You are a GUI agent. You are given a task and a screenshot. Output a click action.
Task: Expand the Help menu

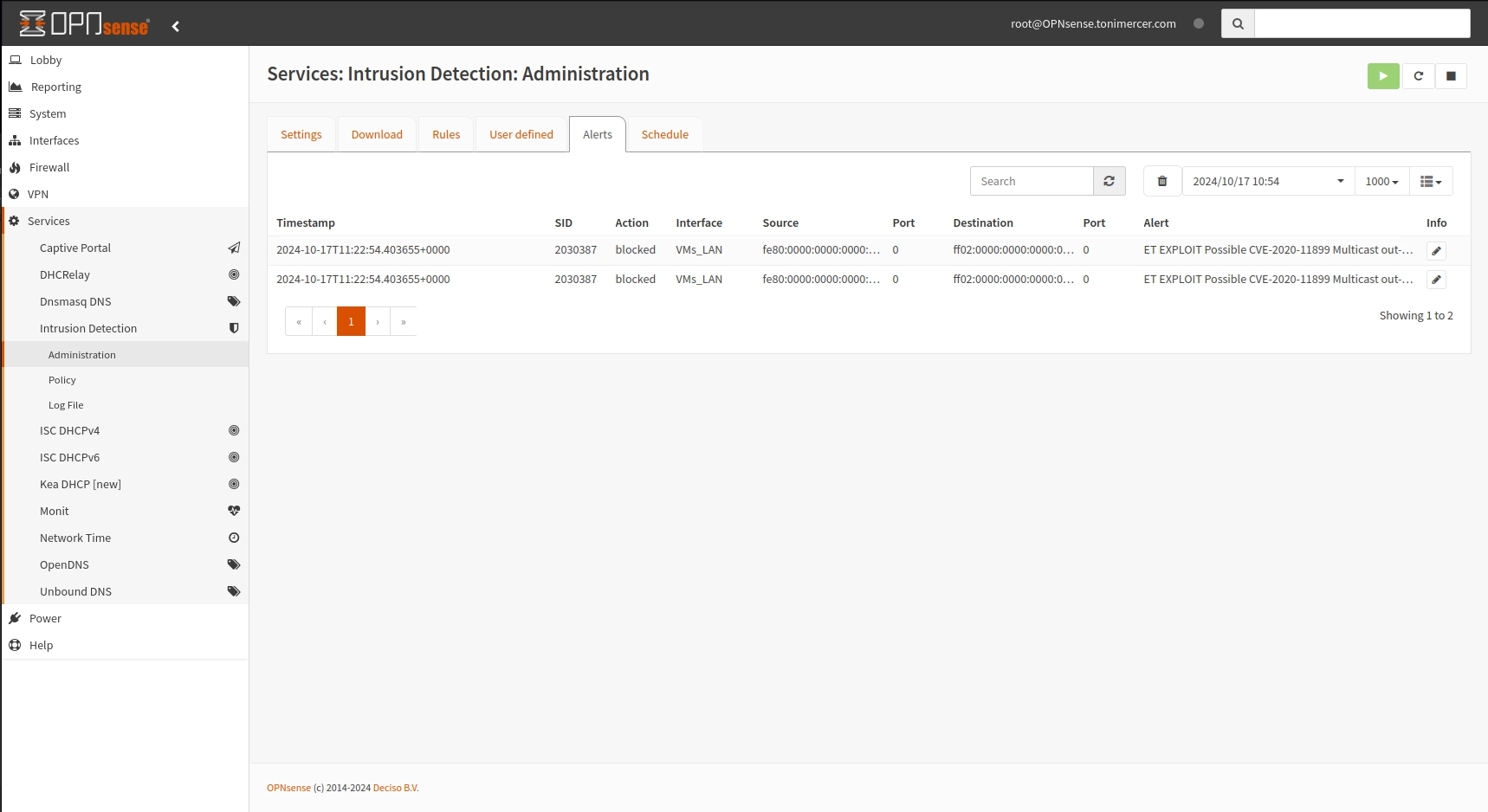[125, 645]
